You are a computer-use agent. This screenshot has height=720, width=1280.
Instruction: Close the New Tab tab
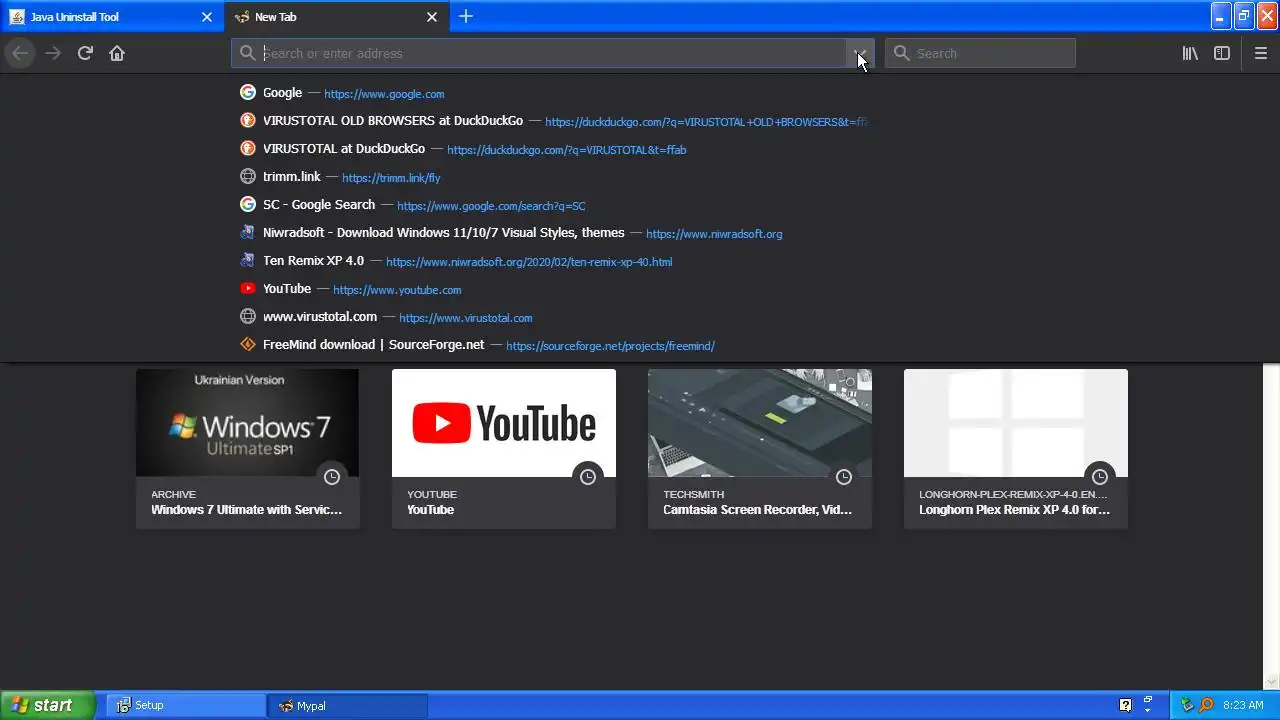coord(432,17)
